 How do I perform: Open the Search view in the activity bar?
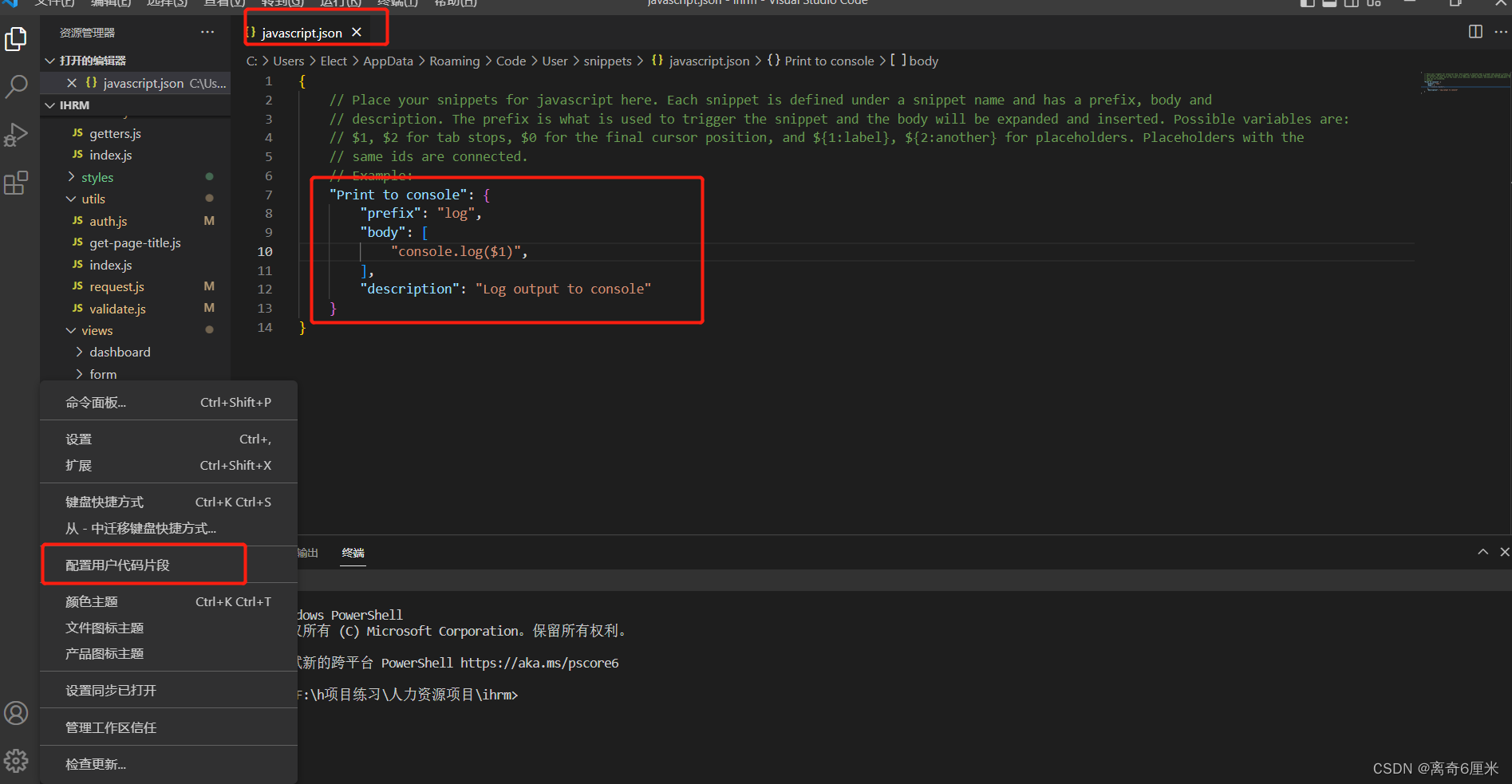click(x=16, y=86)
